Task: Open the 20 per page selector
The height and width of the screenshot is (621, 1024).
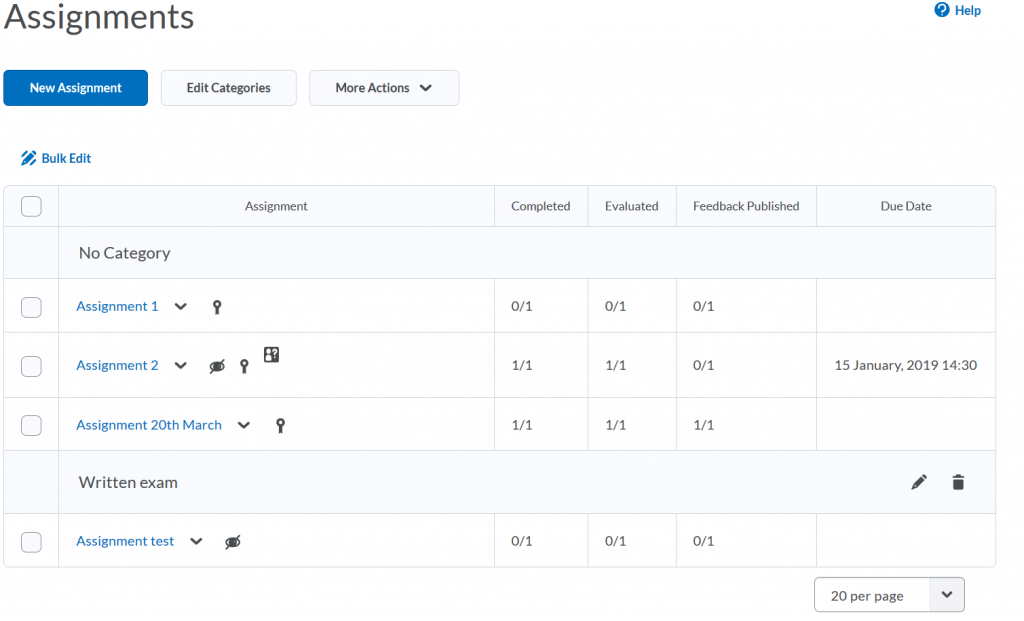Action: tap(888, 594)
